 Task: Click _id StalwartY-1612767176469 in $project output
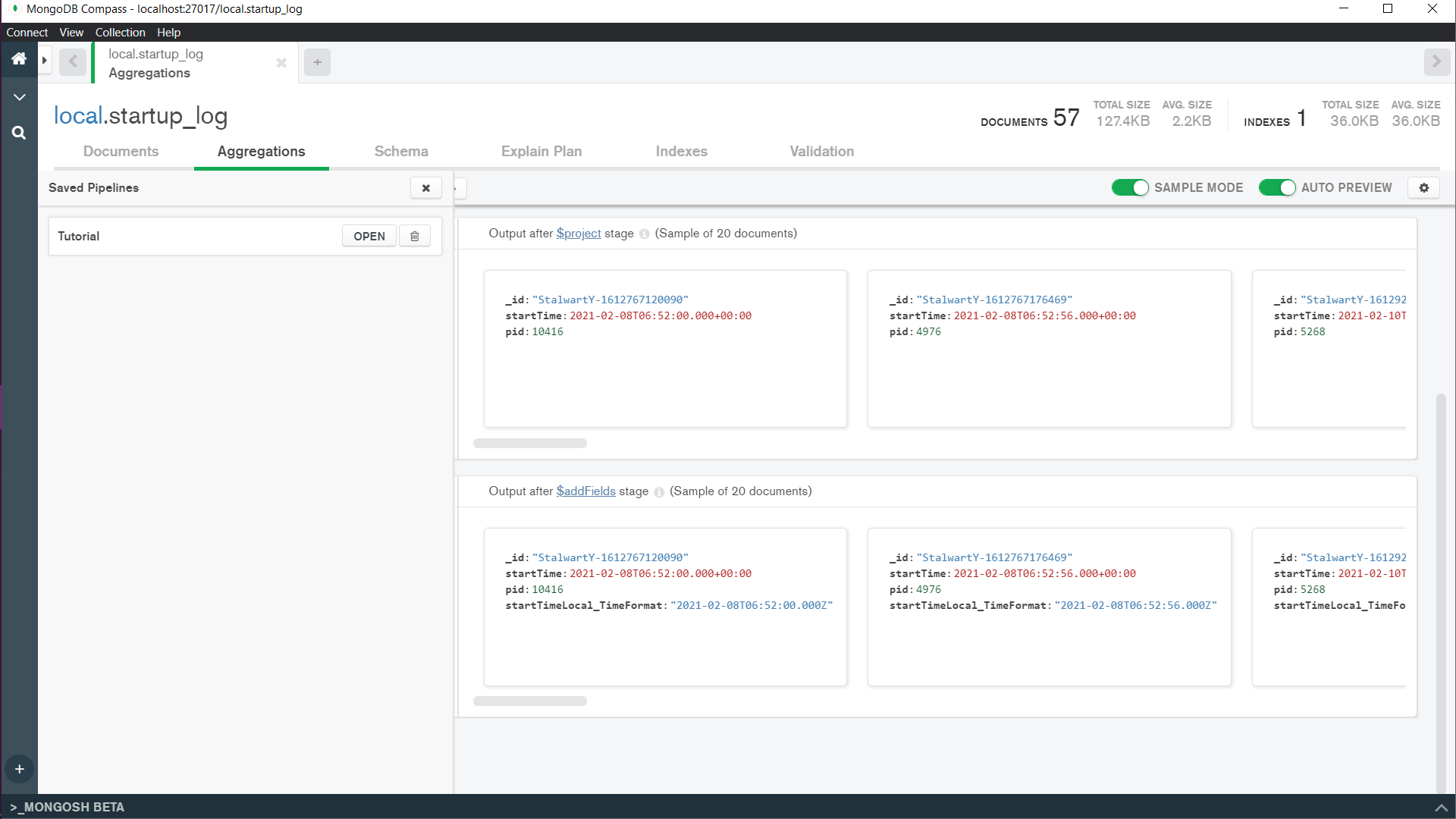tap(994, 300)
